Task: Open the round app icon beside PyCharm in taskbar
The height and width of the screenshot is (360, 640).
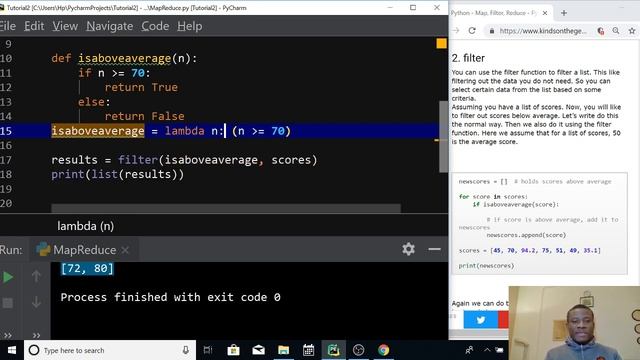Action: pos(358,350)
